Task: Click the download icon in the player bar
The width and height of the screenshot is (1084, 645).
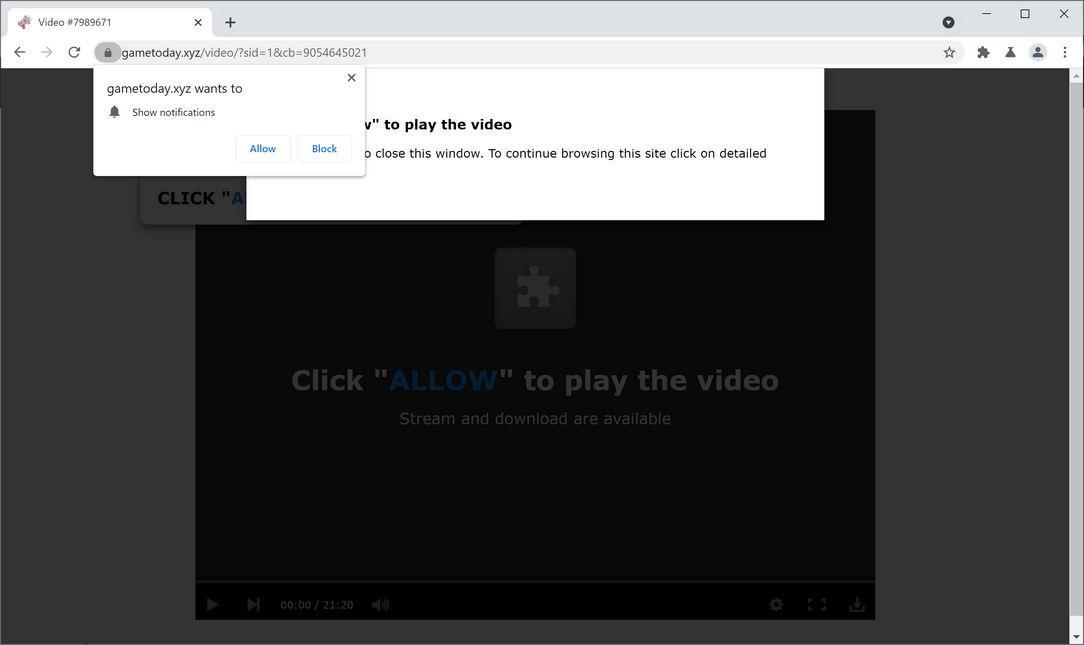Action: 858,604
